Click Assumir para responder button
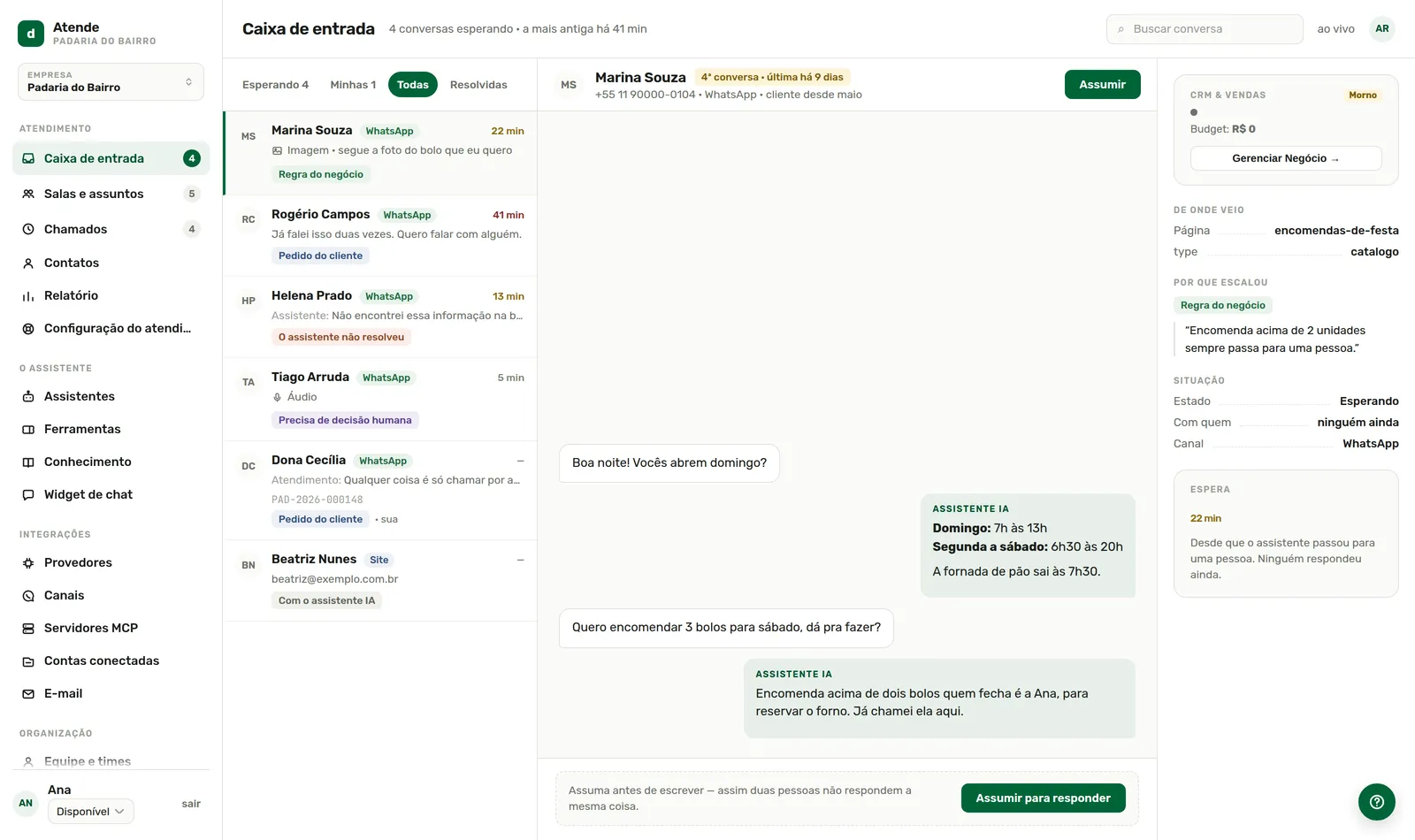1415x840 pixels. point(1043,798)
